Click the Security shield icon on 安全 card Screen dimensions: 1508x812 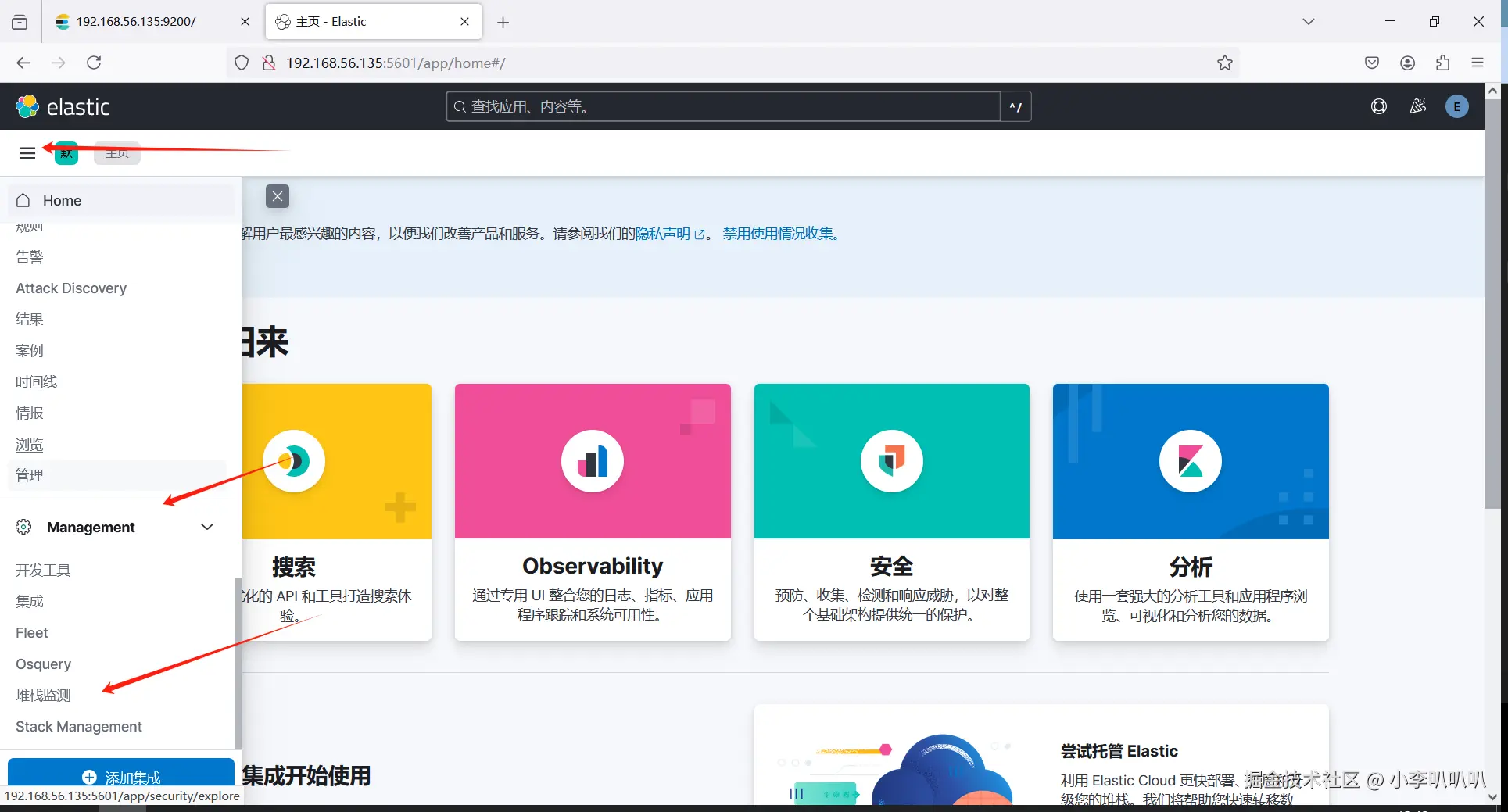pos(892,461)
